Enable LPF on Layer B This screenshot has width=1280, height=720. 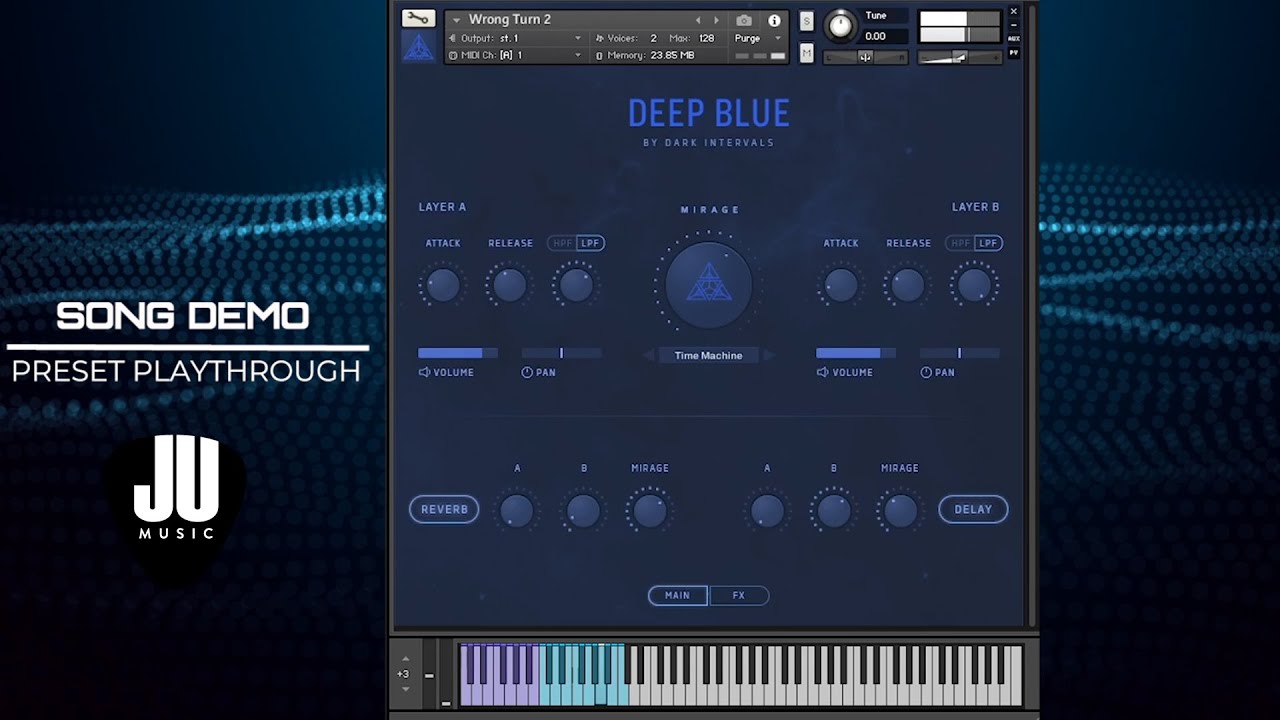tap(988, 243)
